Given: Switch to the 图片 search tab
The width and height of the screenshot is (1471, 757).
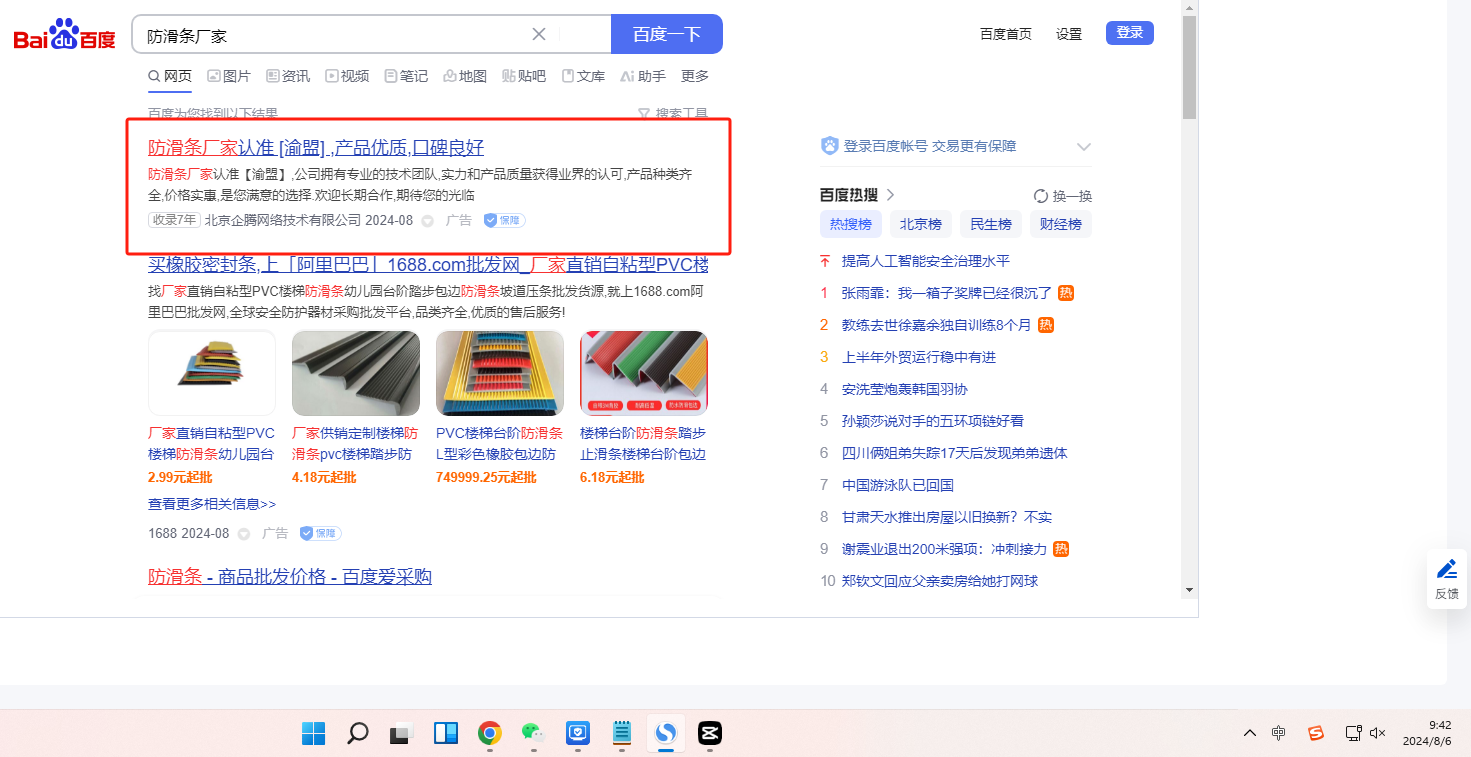Looking at the screenshot, I should click(229, 76).
